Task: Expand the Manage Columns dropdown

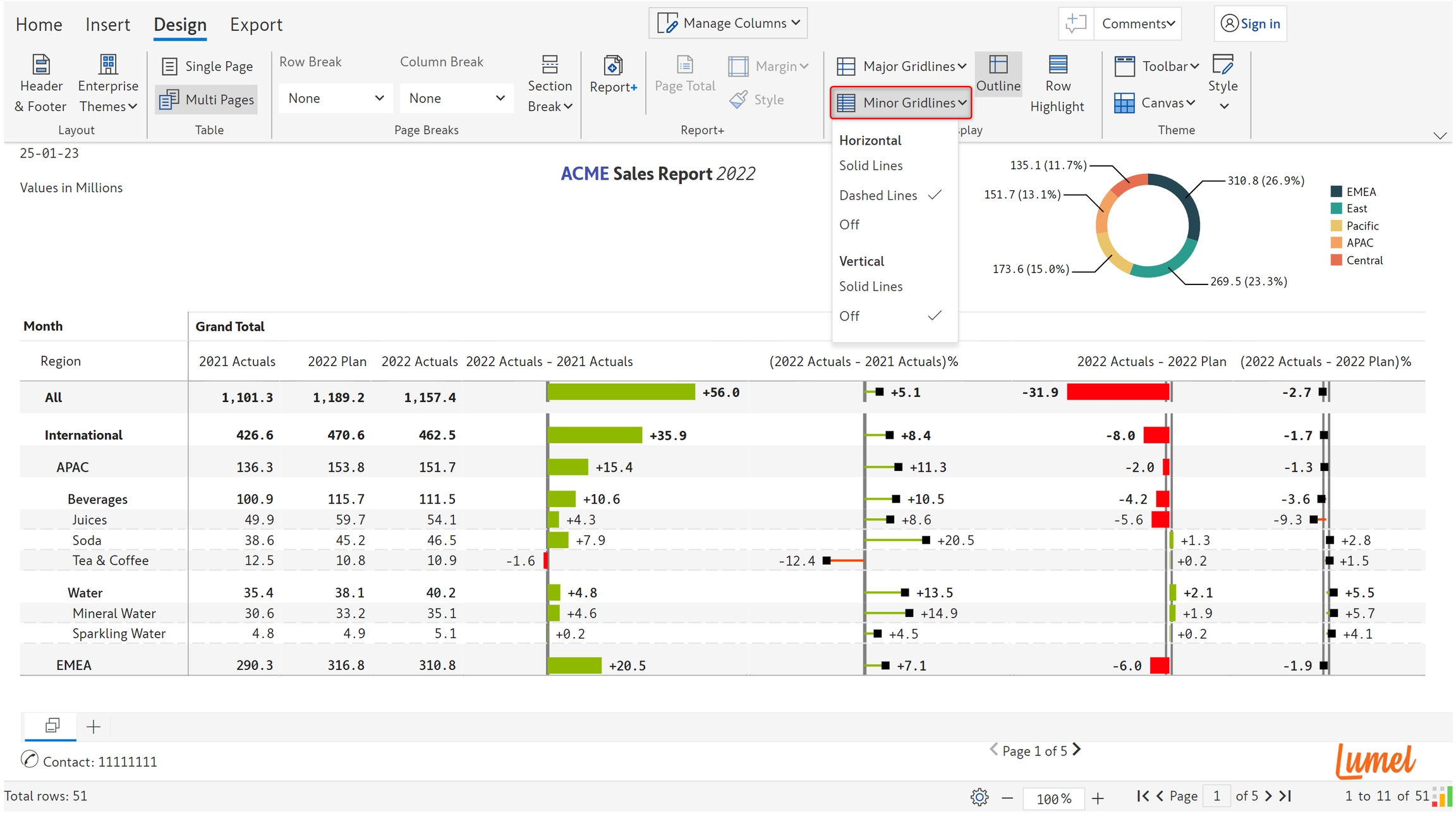Action: point(728,23)
